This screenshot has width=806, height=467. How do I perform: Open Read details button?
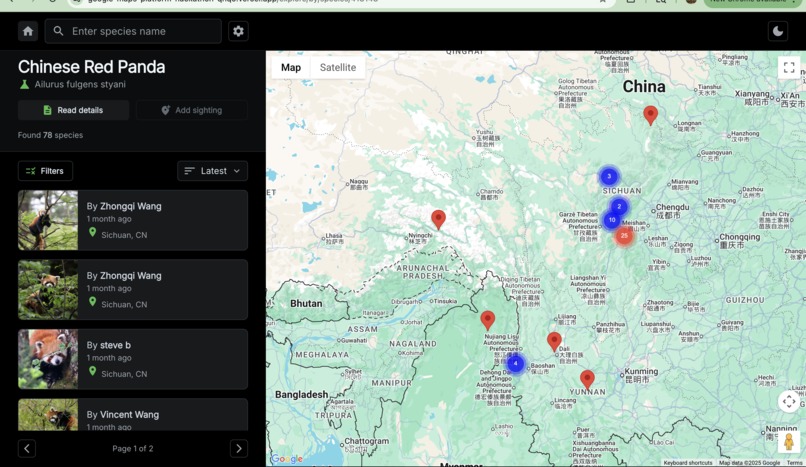(73, 110)
